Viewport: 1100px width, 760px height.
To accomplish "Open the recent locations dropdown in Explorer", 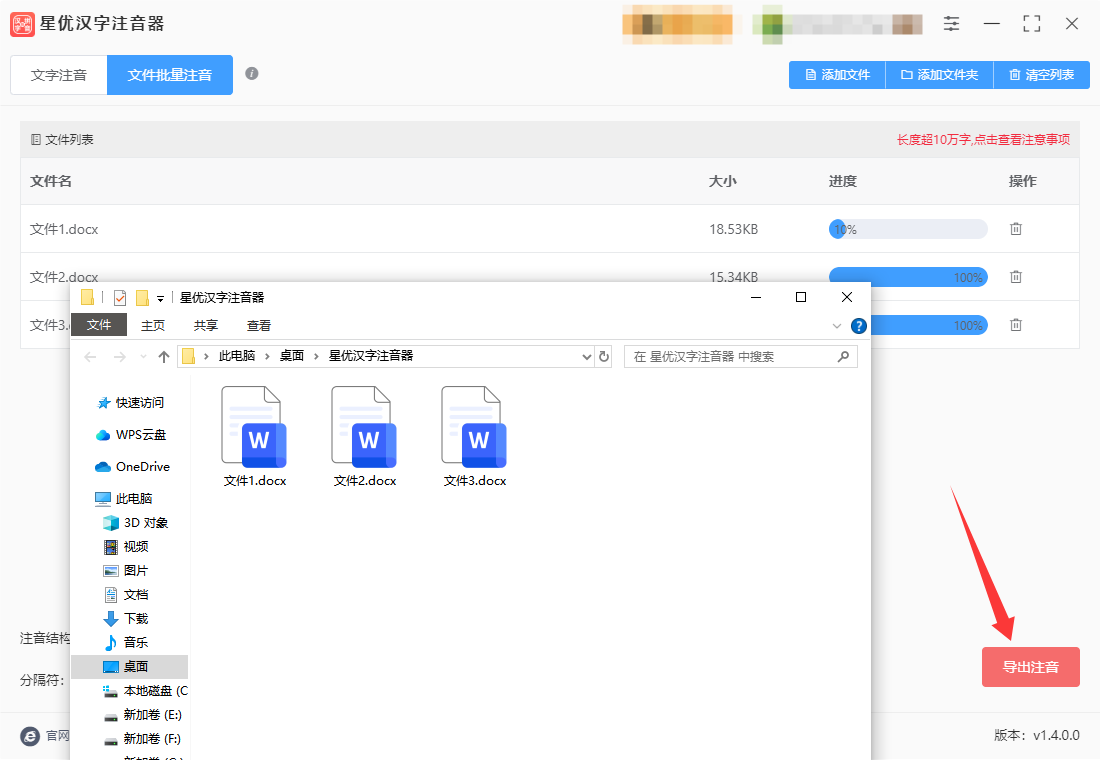I will 143,357.
